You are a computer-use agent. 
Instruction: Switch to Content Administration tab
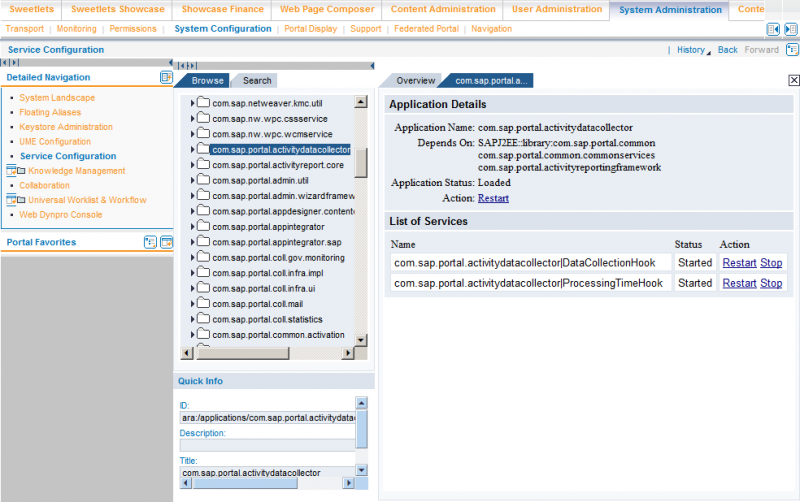[443, 9]
